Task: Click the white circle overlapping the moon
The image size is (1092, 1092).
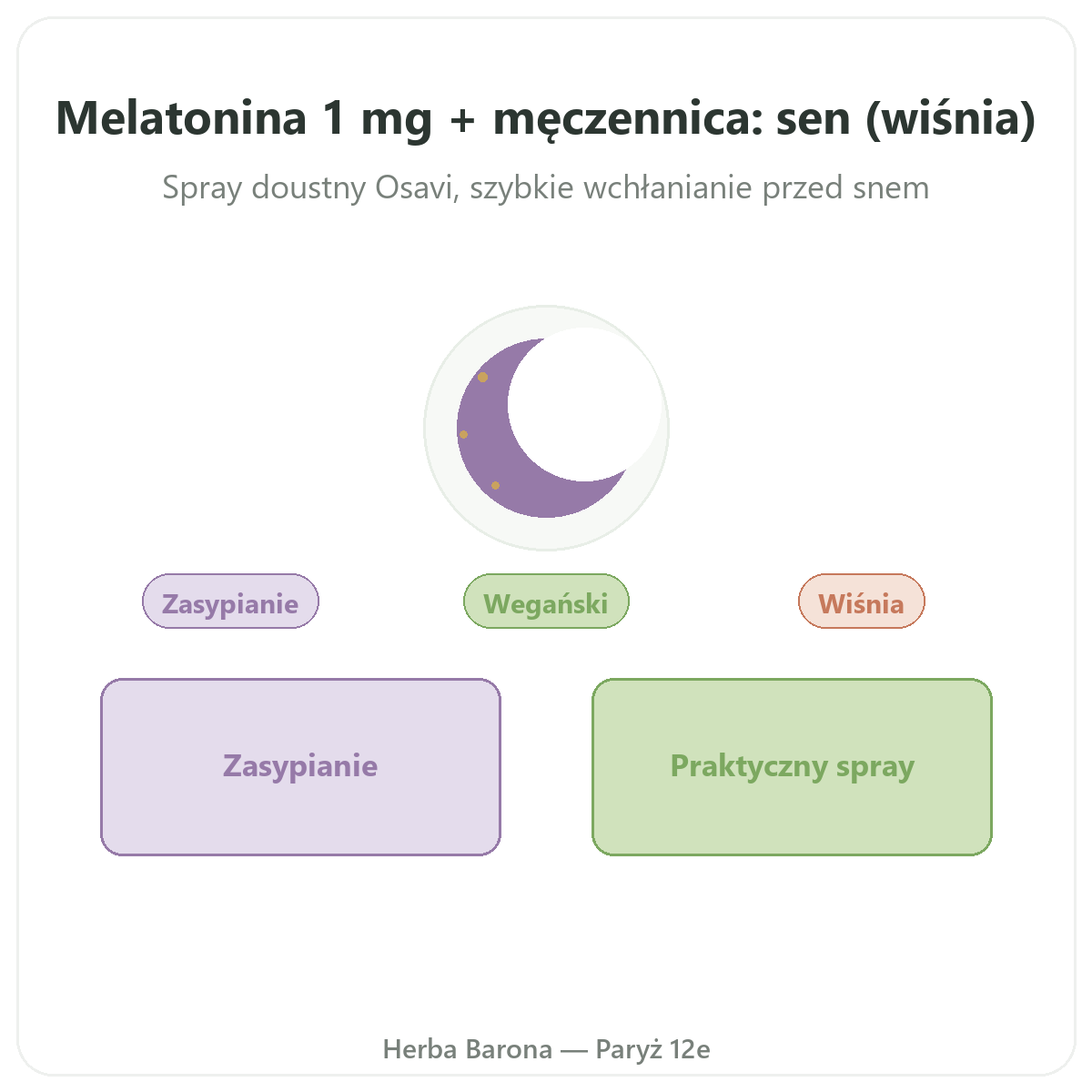Action: coord(585,404)
